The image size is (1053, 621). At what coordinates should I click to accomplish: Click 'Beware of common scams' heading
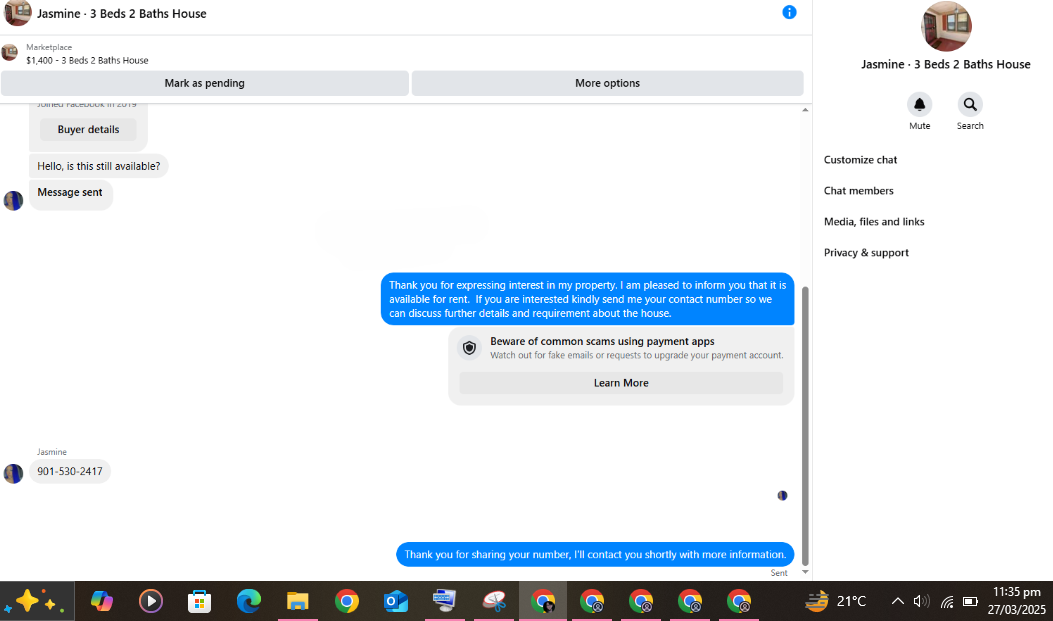tap(602, 341)
